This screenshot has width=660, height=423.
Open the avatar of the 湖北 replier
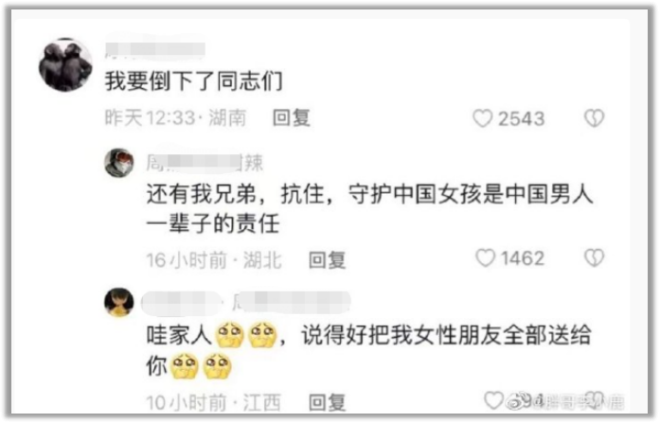(119, 163)
